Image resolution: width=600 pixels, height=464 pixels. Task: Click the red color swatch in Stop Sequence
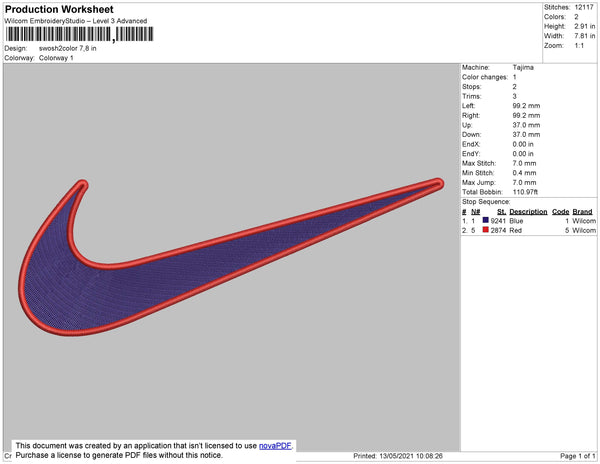click(486, 230)
